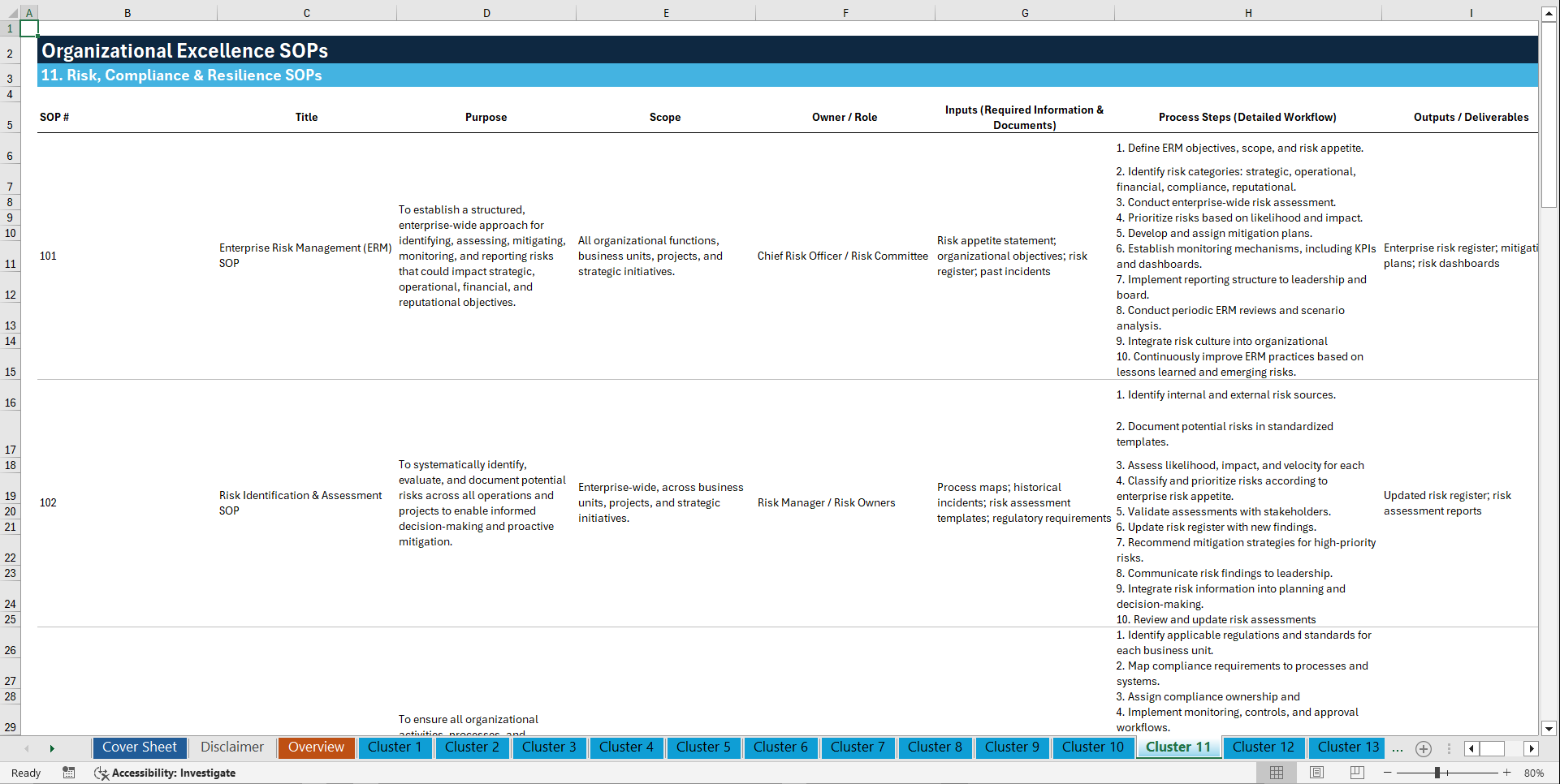The image size is (1560, 784).
Task: Zoom out with the minus icon
Action: [x=1389, y=773]
